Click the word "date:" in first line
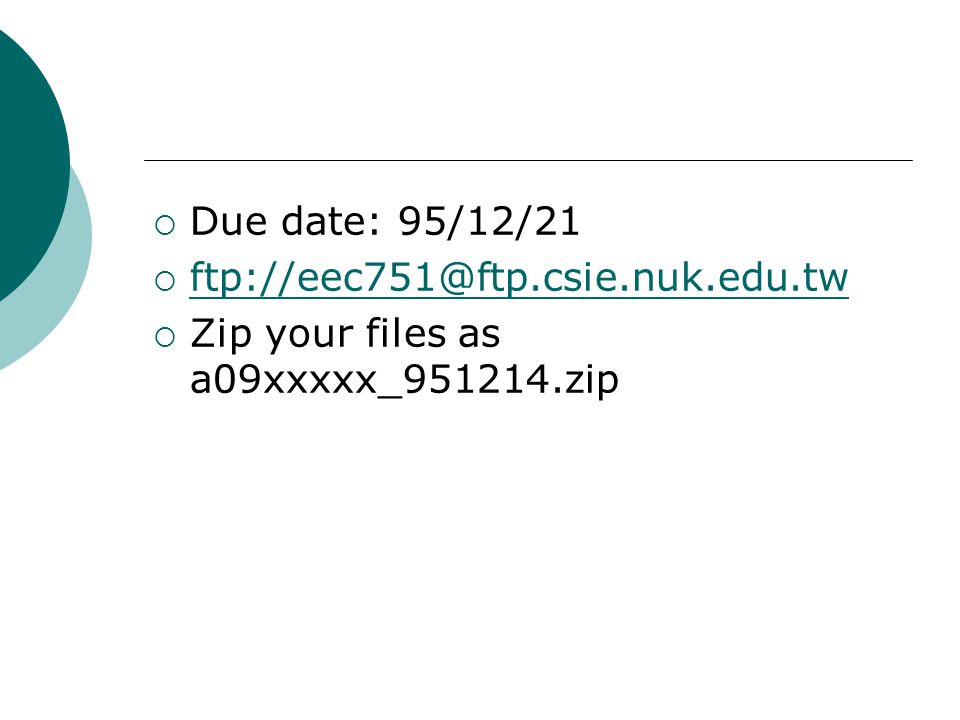The height and width of the screenshot is (720, 960). [331, 221]
